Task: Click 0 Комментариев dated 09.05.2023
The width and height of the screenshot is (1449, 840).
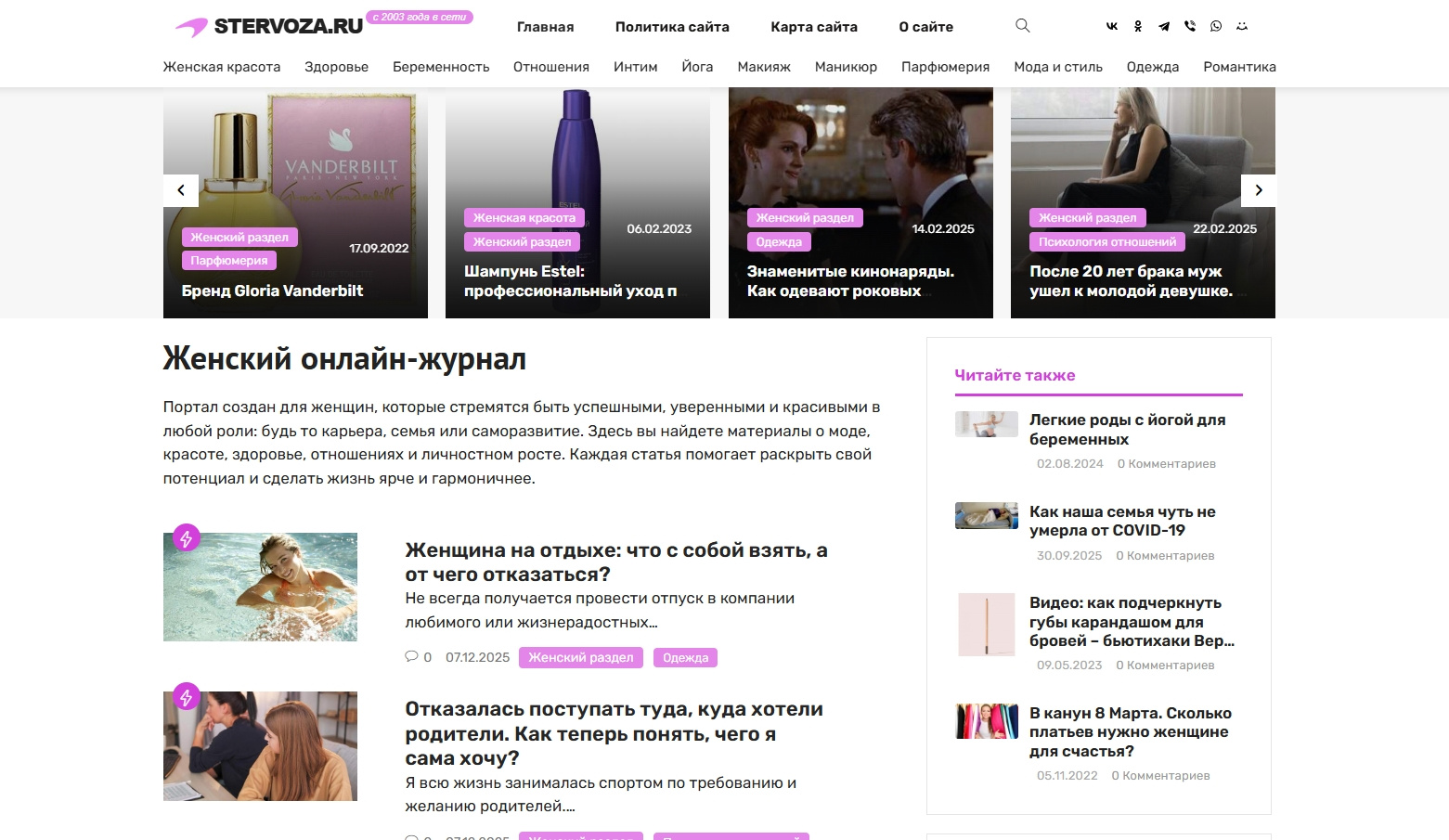Action: point(1165,666)
